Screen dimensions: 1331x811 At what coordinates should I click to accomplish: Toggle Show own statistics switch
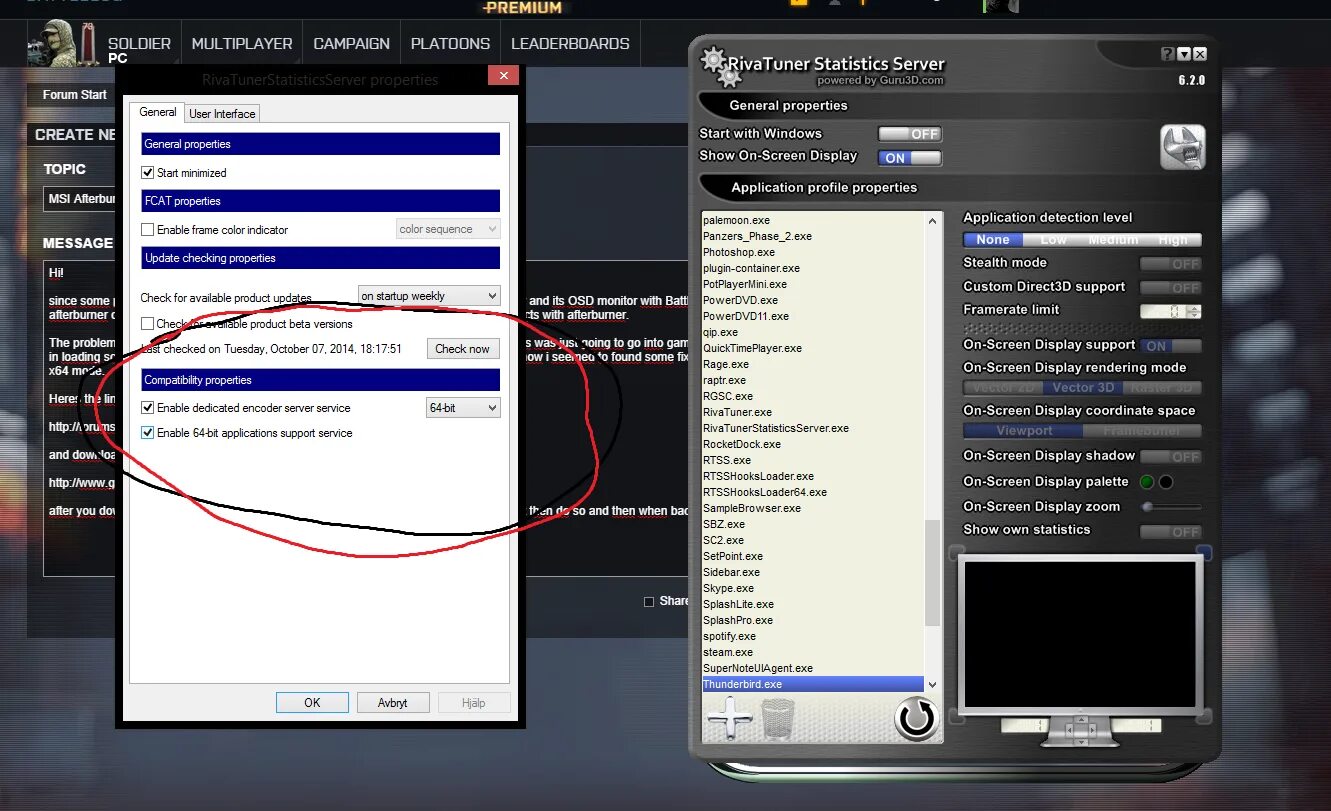tap(1170, 532)
